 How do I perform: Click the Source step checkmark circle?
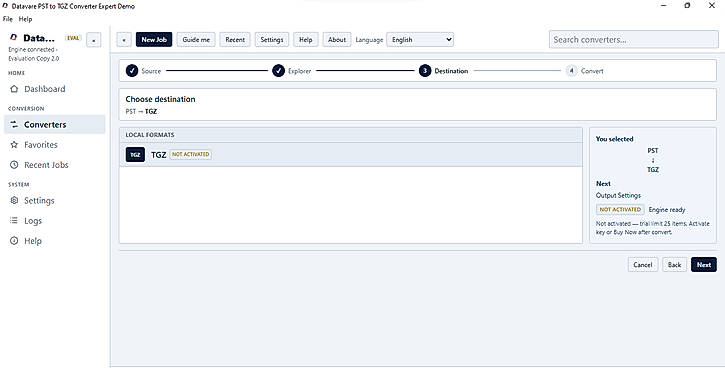[x=132, y=71]
